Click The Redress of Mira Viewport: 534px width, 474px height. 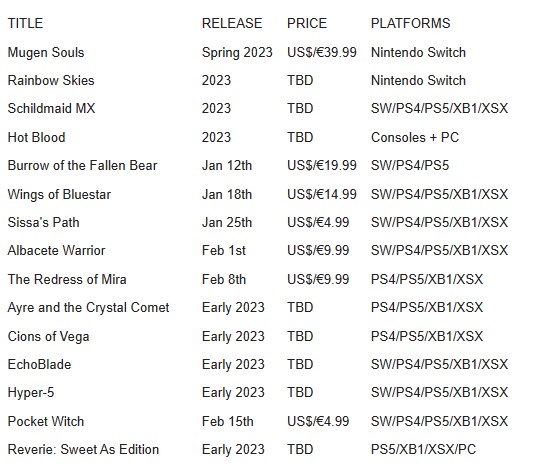67,280
